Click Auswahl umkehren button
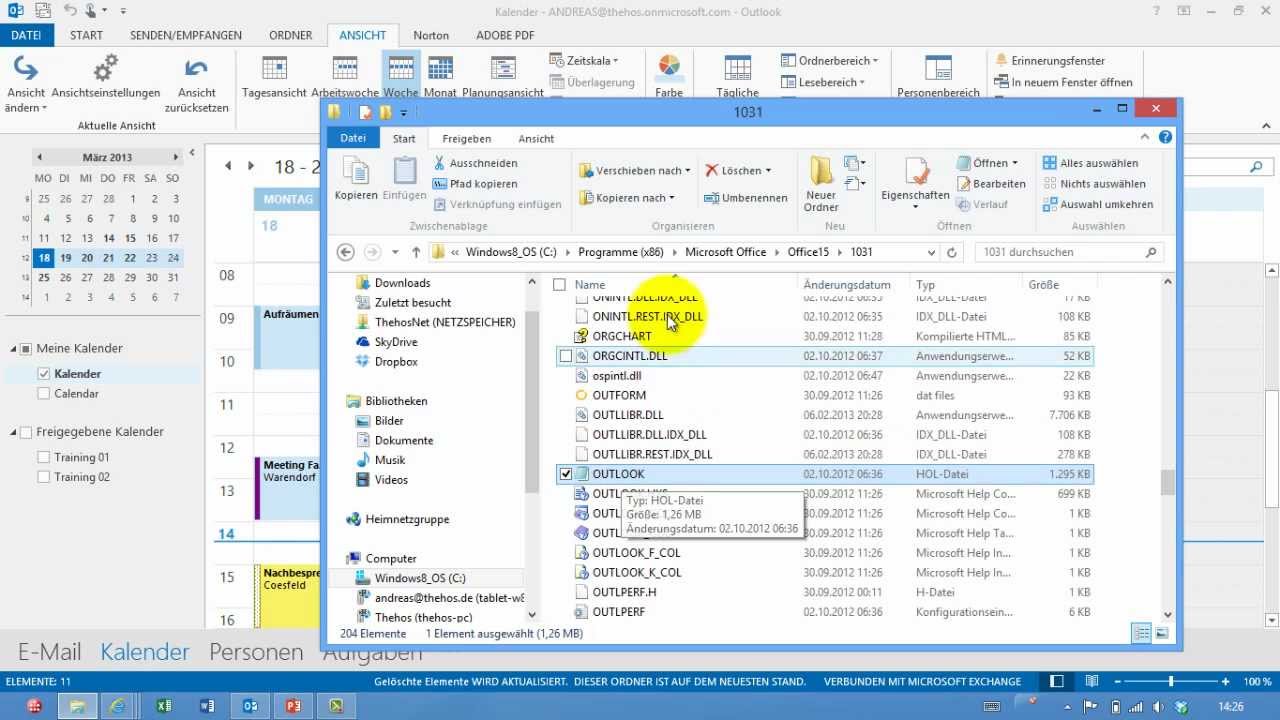Viewport: 1280px width, 720px height. pyautogui.click(x=1097, y=204)
